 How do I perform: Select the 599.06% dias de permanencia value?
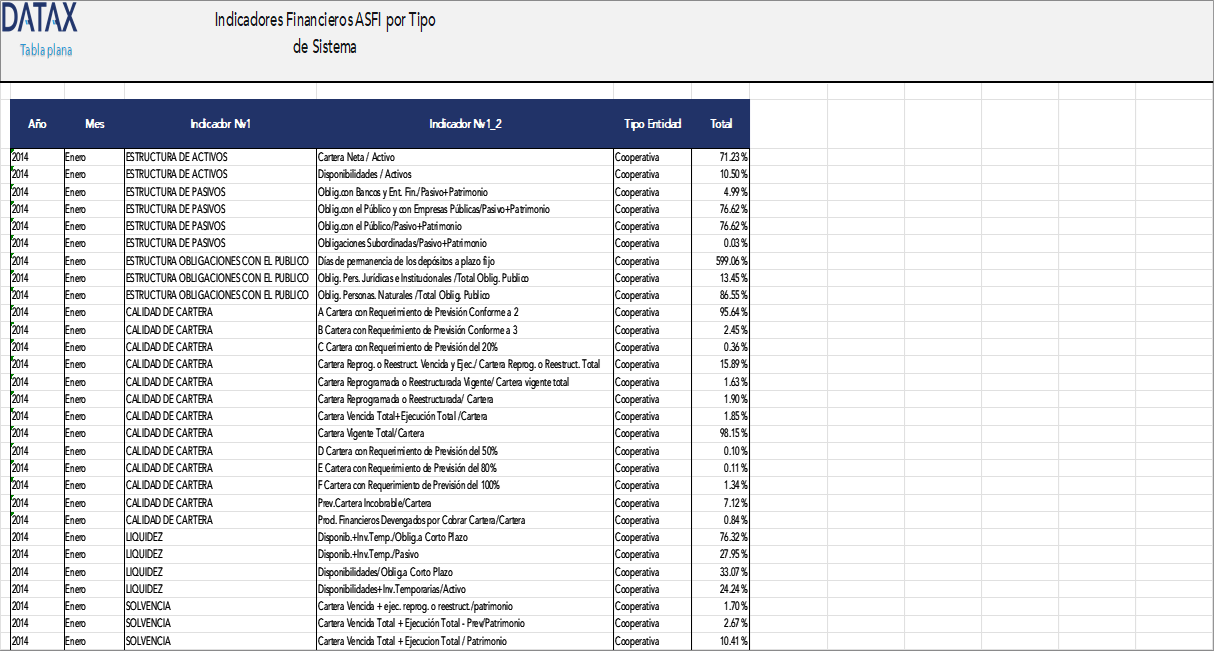pyautogui.click(x=728, y=260)
